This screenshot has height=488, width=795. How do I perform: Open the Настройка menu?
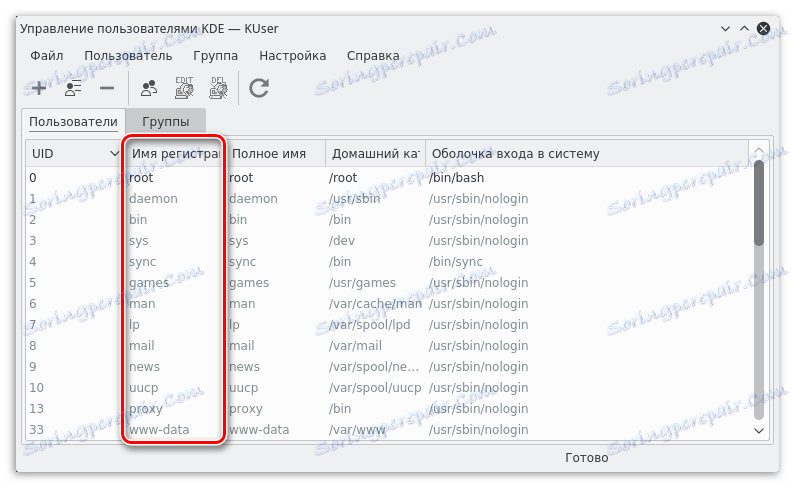(x=293, y=55)
